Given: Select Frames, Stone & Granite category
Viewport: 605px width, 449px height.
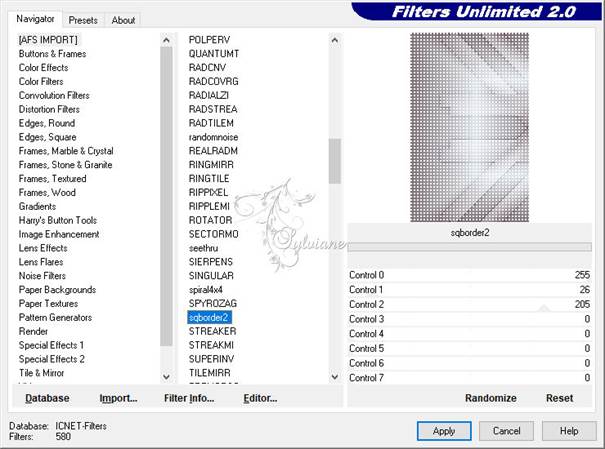Looking at the screenshot, I should [x=66, y=165].
